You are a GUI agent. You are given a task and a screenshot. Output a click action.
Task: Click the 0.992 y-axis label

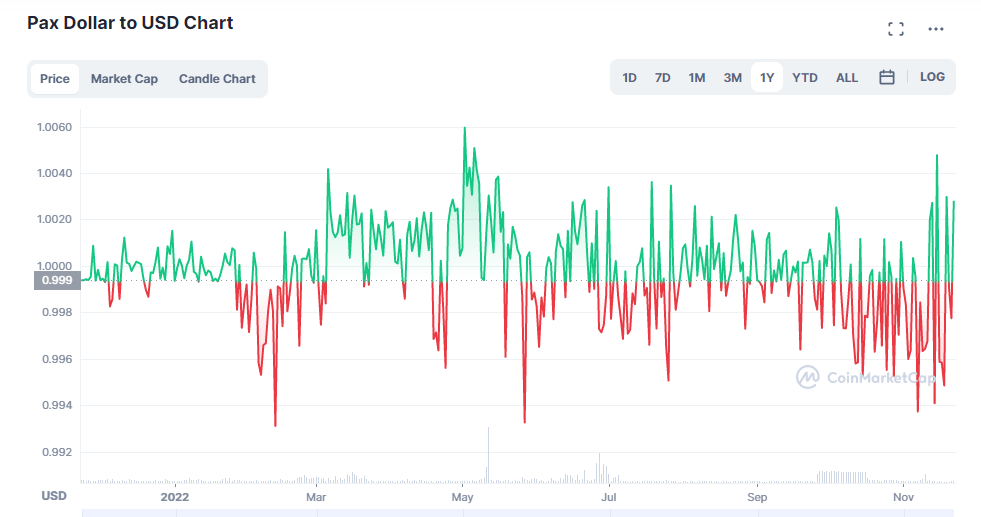pos(57,452)
